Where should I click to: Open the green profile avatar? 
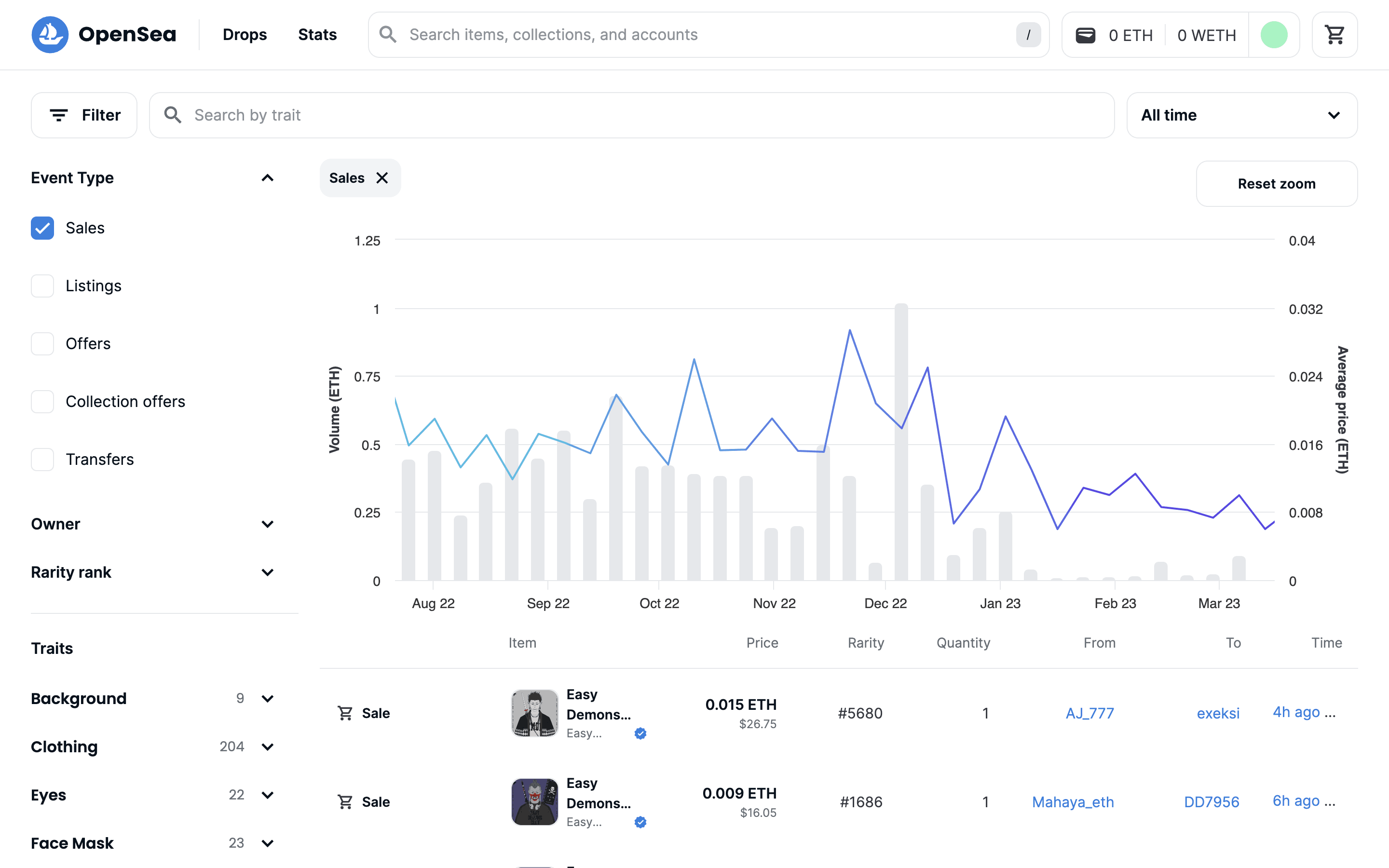[x=1274, y=34]
